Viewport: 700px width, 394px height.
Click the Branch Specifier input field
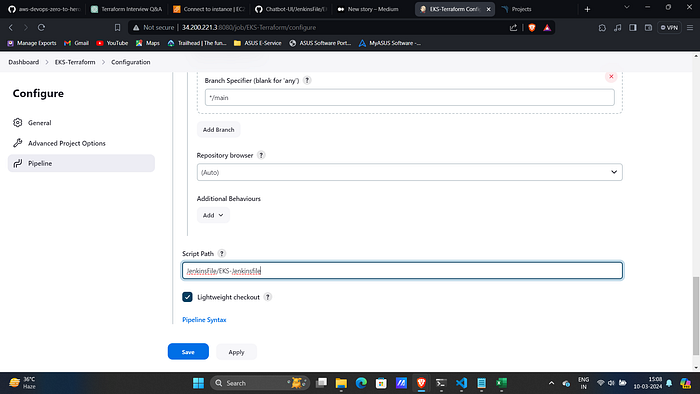click(x=409, y=97)
